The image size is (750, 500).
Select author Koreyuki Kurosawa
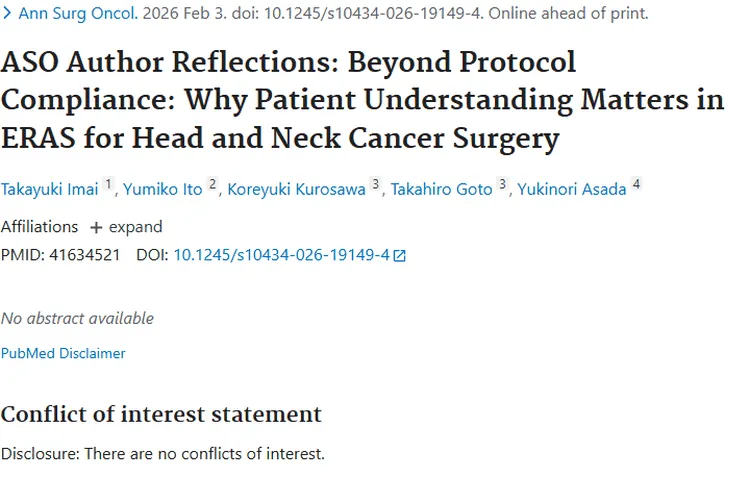coord(296,190)
